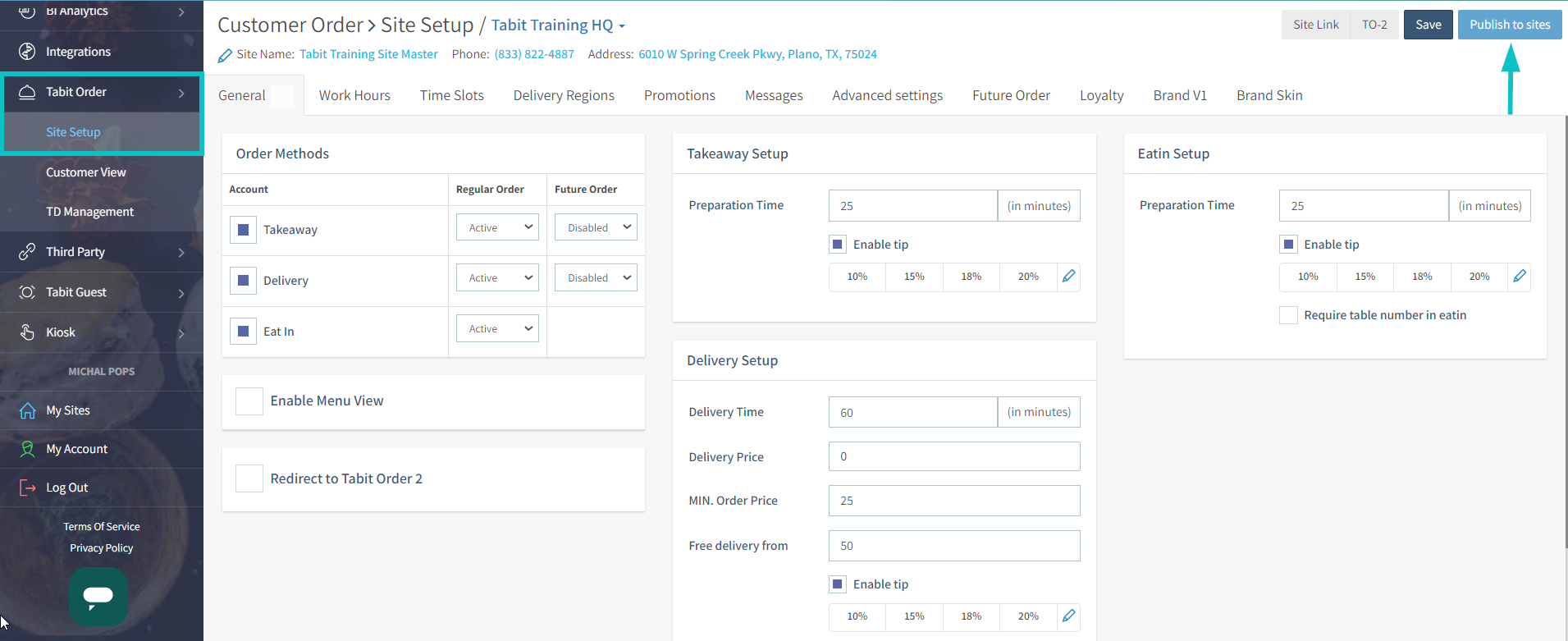Toggle Enable tip in Takeaway Setup

(838, 245)
